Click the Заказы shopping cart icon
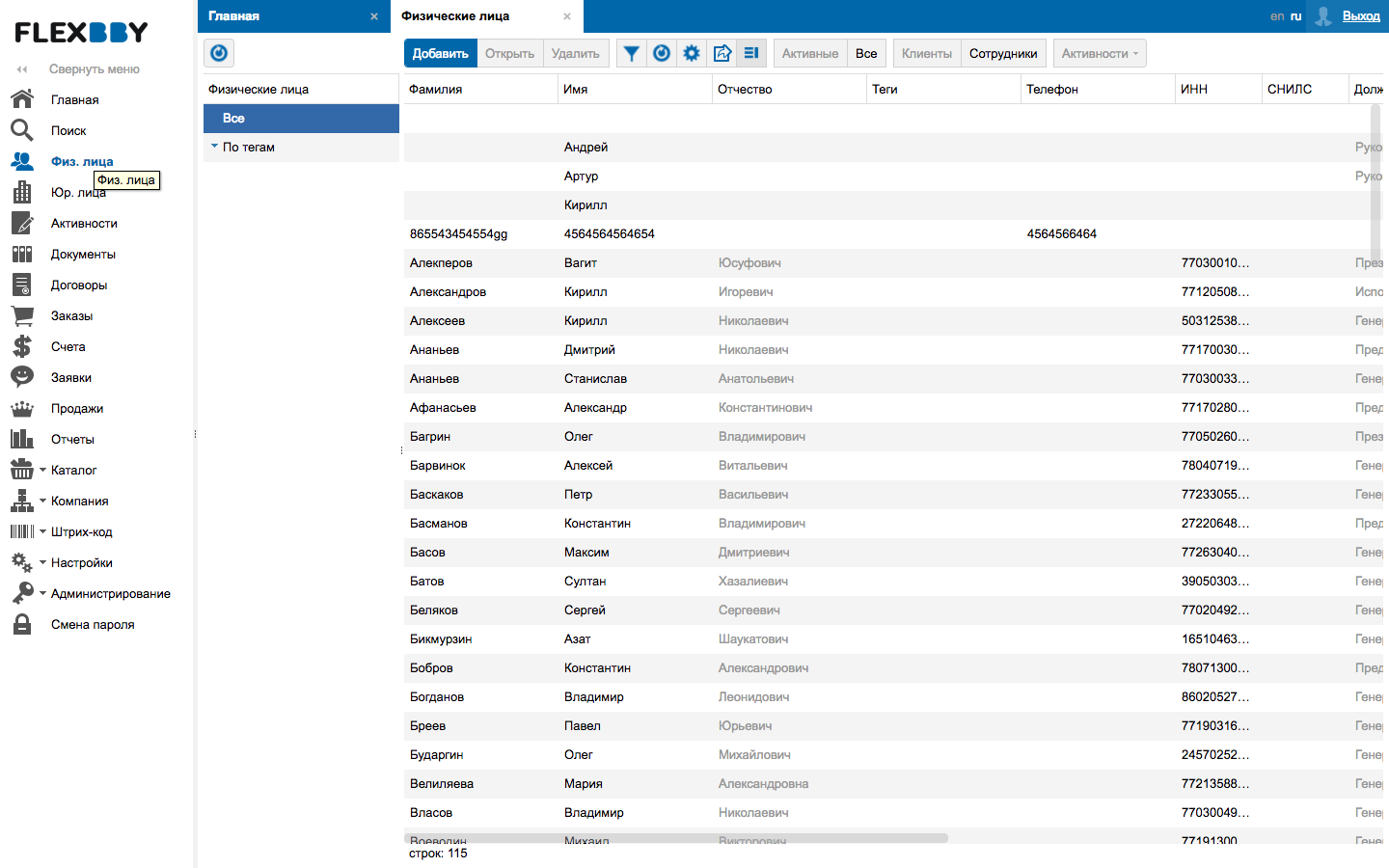Image resolution: width=1389 pixels, height=868 pixels. (x=22, y=315)
